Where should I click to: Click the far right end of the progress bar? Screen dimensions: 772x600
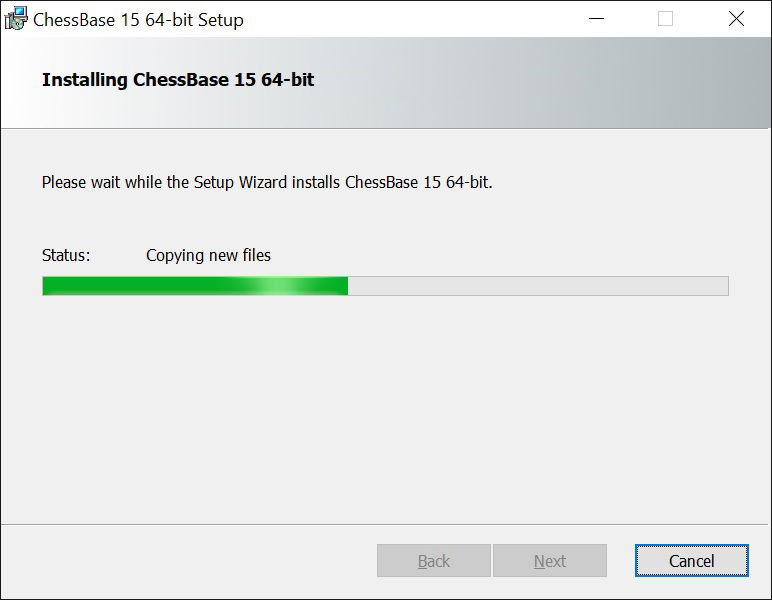coord(723,286)
